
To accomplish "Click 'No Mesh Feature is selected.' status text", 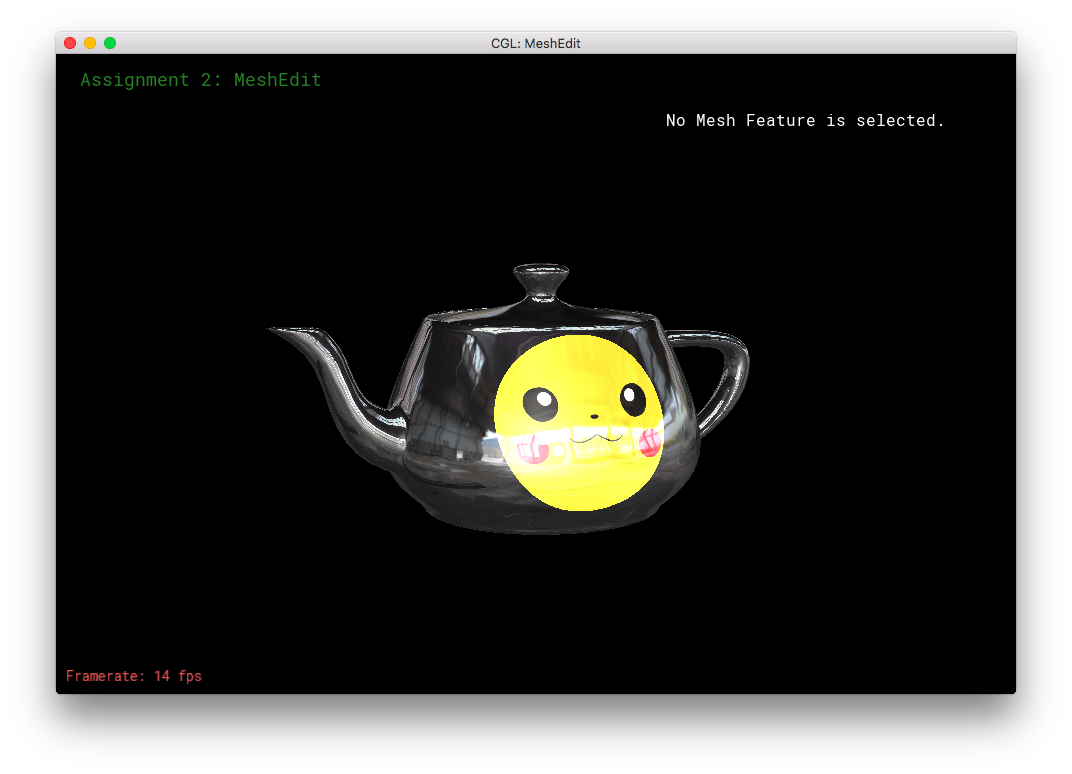I will point(805,120).
